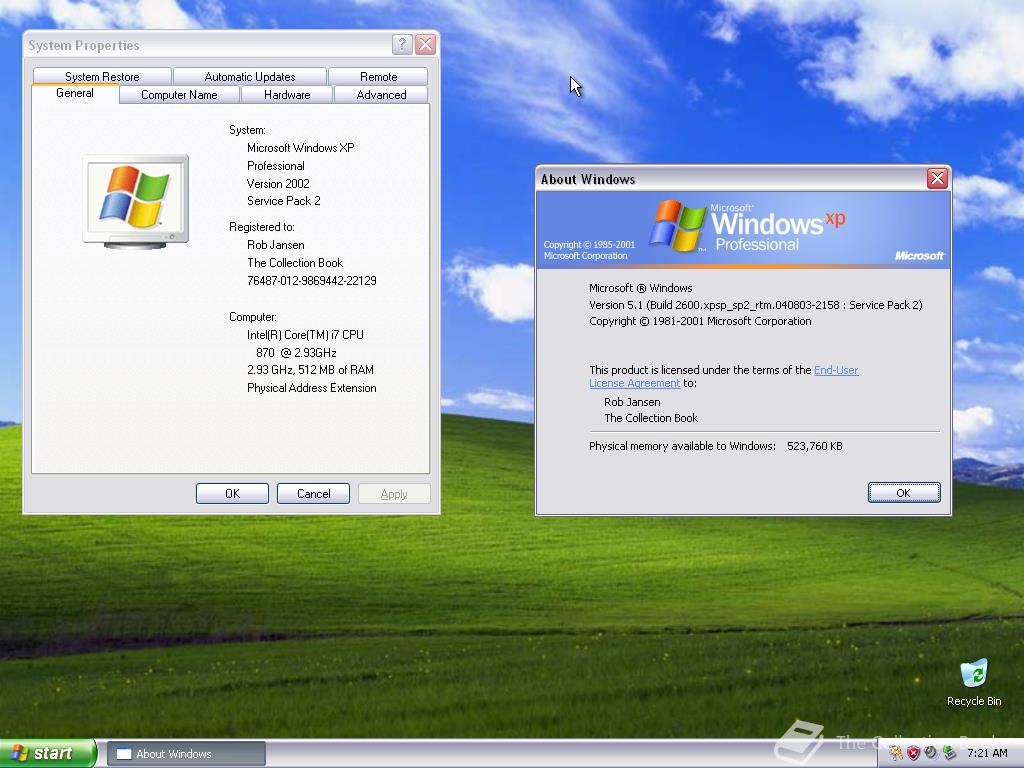Viewport: 1024px width, 768px height.
Task: Click the greyed-out Apply button
Action: [x=394, y=494]
